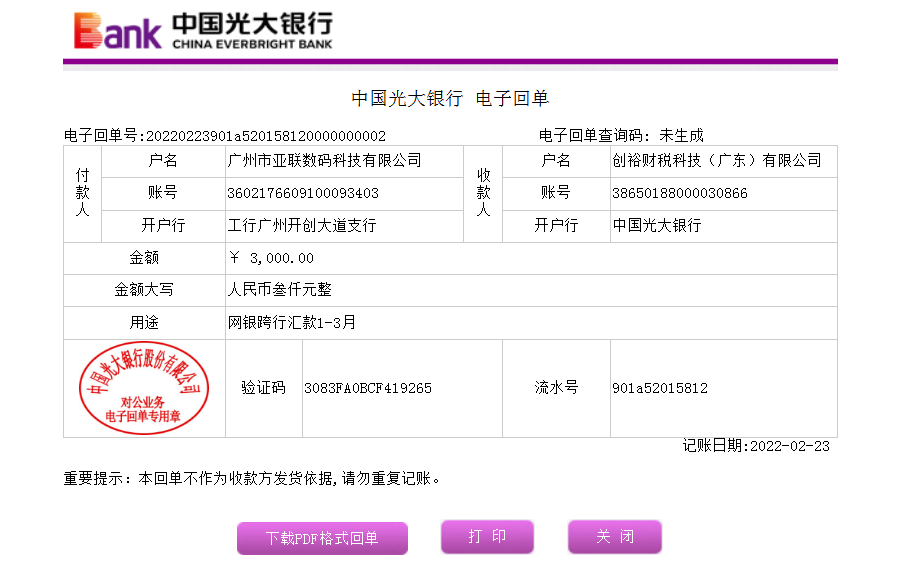Click the payee 账号 label

point(556,193)
